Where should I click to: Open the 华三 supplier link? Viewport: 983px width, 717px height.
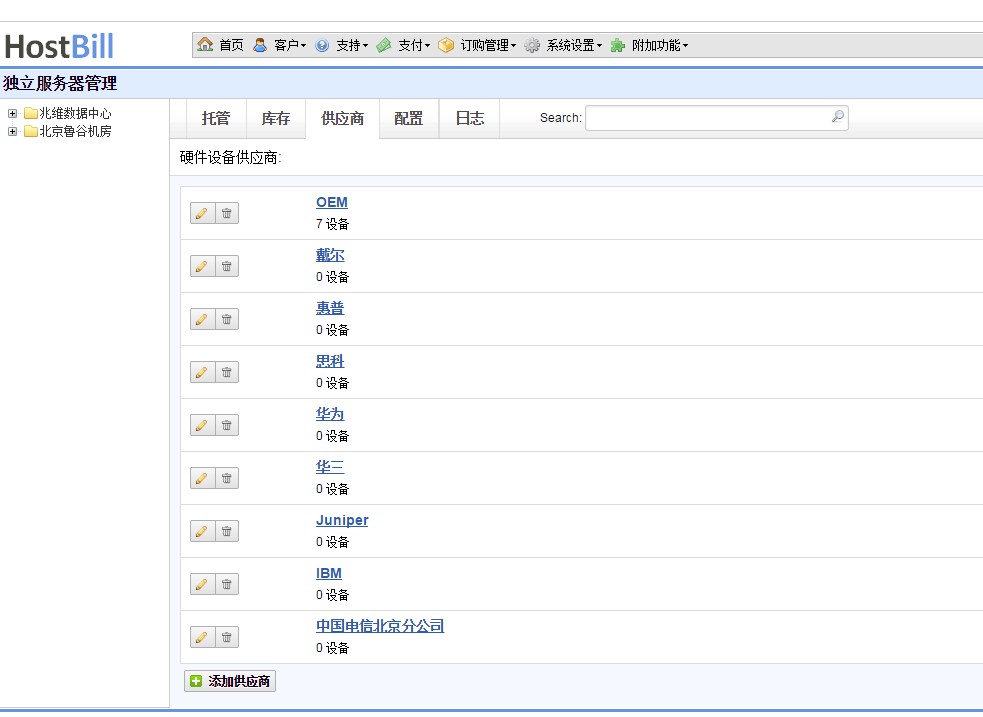330,467
